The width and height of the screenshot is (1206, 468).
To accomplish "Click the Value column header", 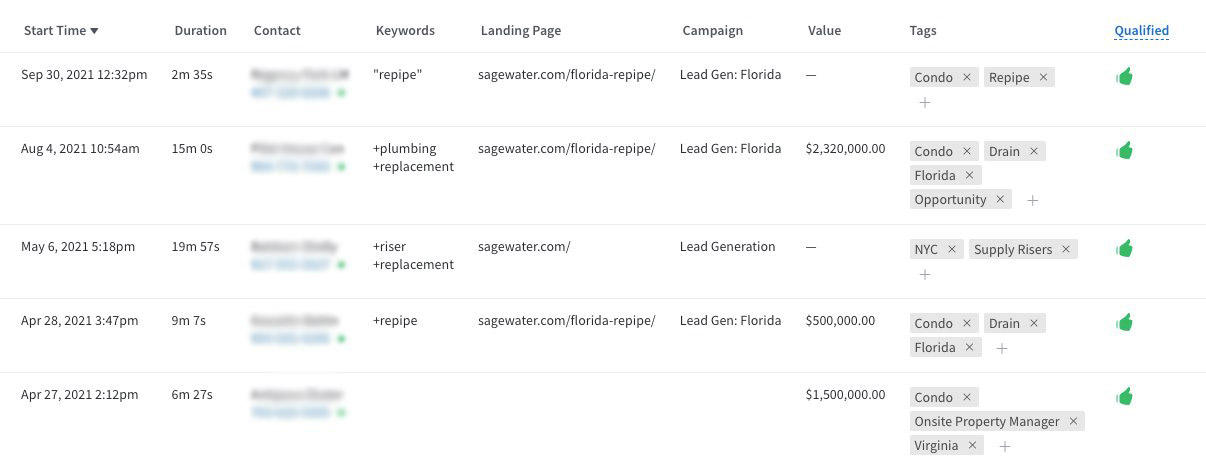I will [x=824, y=30].
